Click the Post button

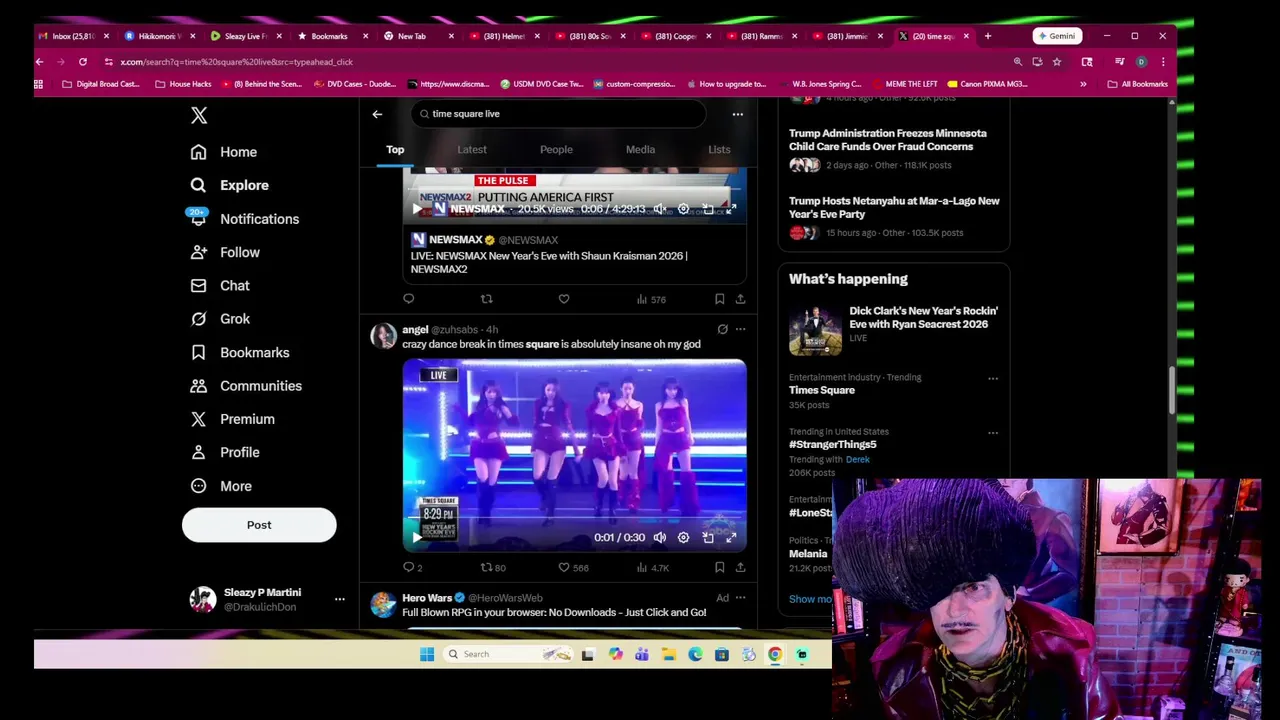259,525
